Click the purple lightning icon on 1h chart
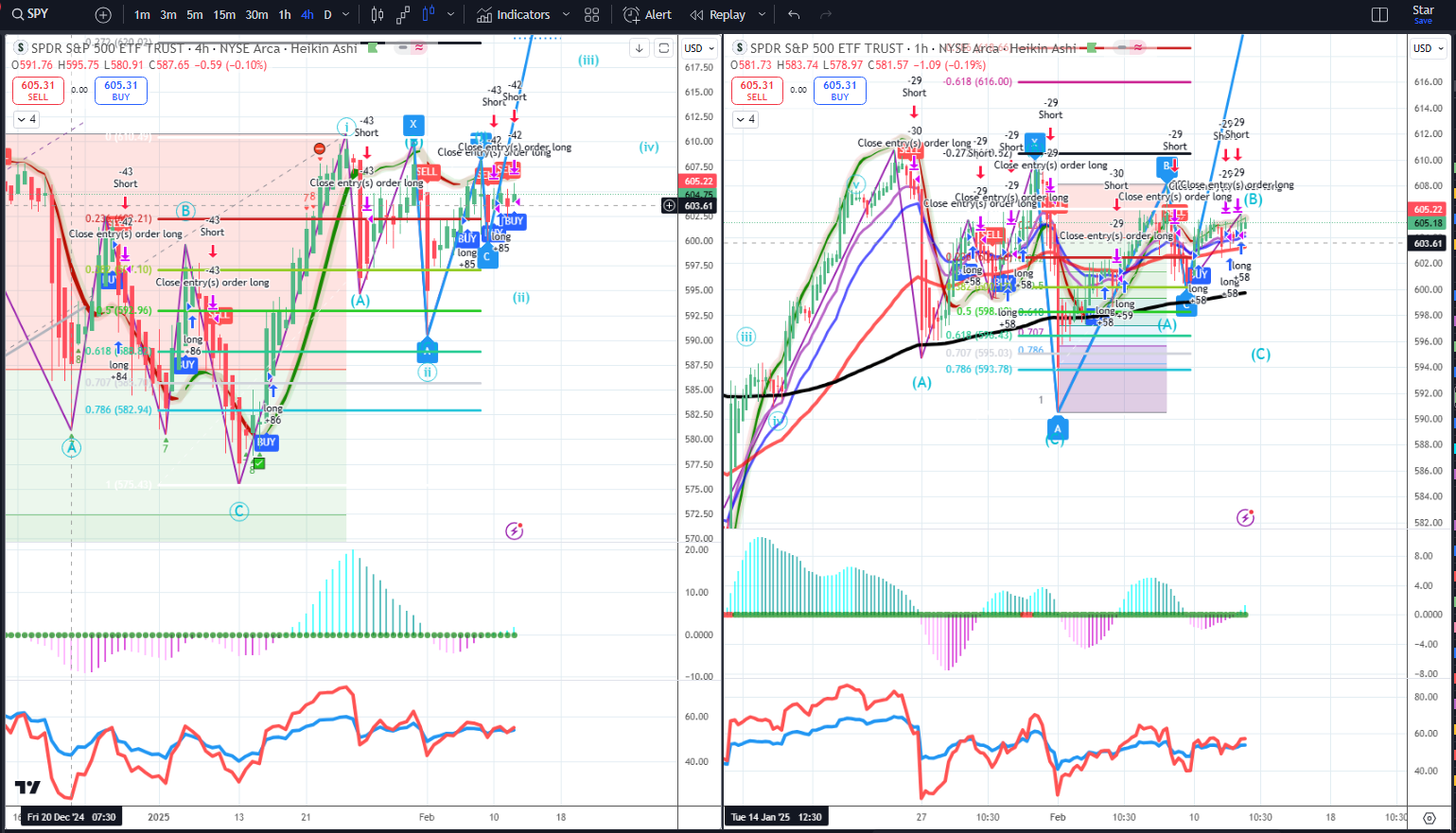 point(1245,517)
